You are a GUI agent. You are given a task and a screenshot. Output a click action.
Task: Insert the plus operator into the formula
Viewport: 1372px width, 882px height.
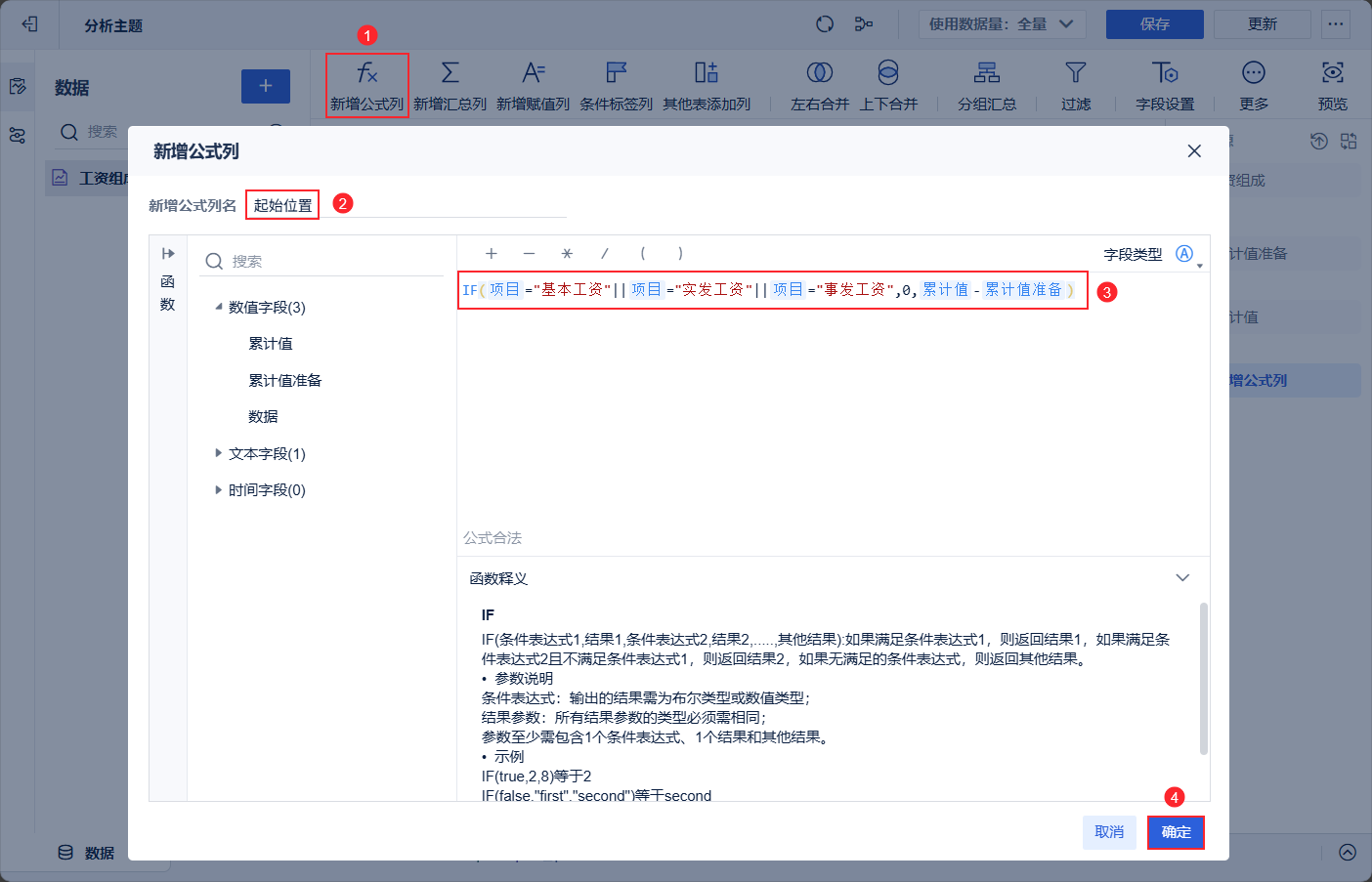pyautogui.click(x=492, y=253)
